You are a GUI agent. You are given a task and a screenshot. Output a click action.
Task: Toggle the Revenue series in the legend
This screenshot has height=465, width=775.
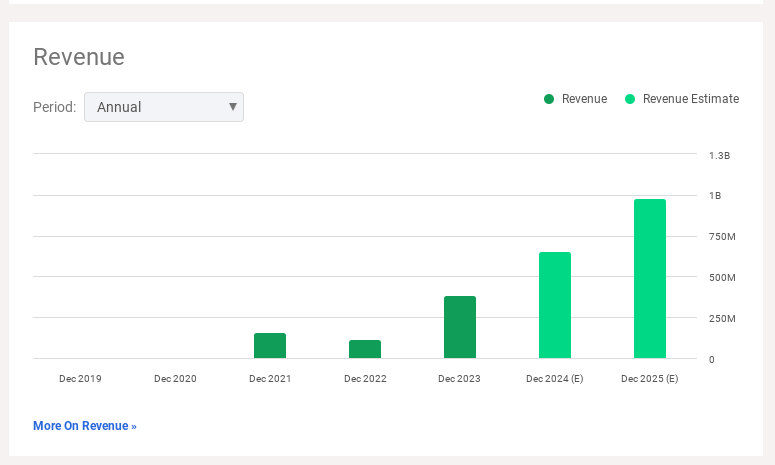(x=584, y=99)
